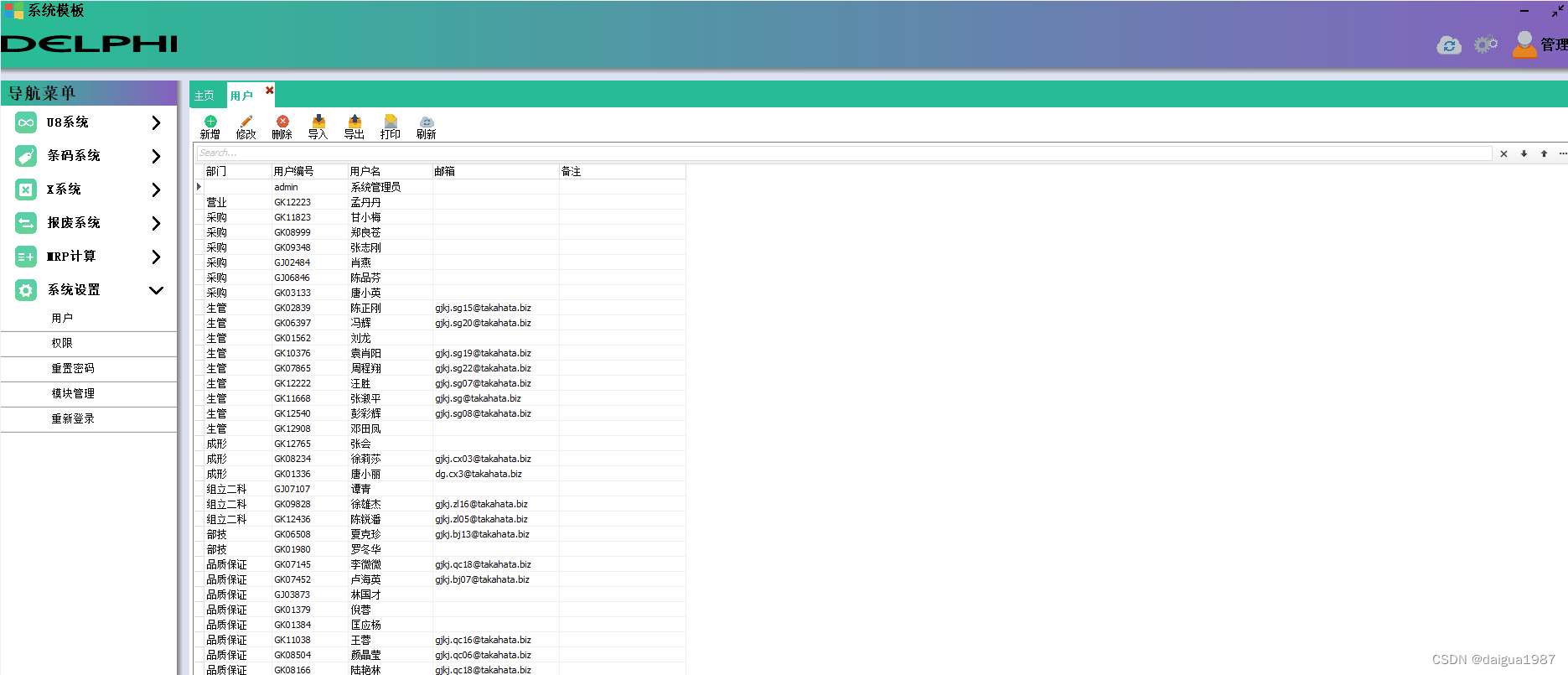Screen dimensions: 1568x675
Task: Select user code GJ07107
Action: pos(309,489)
